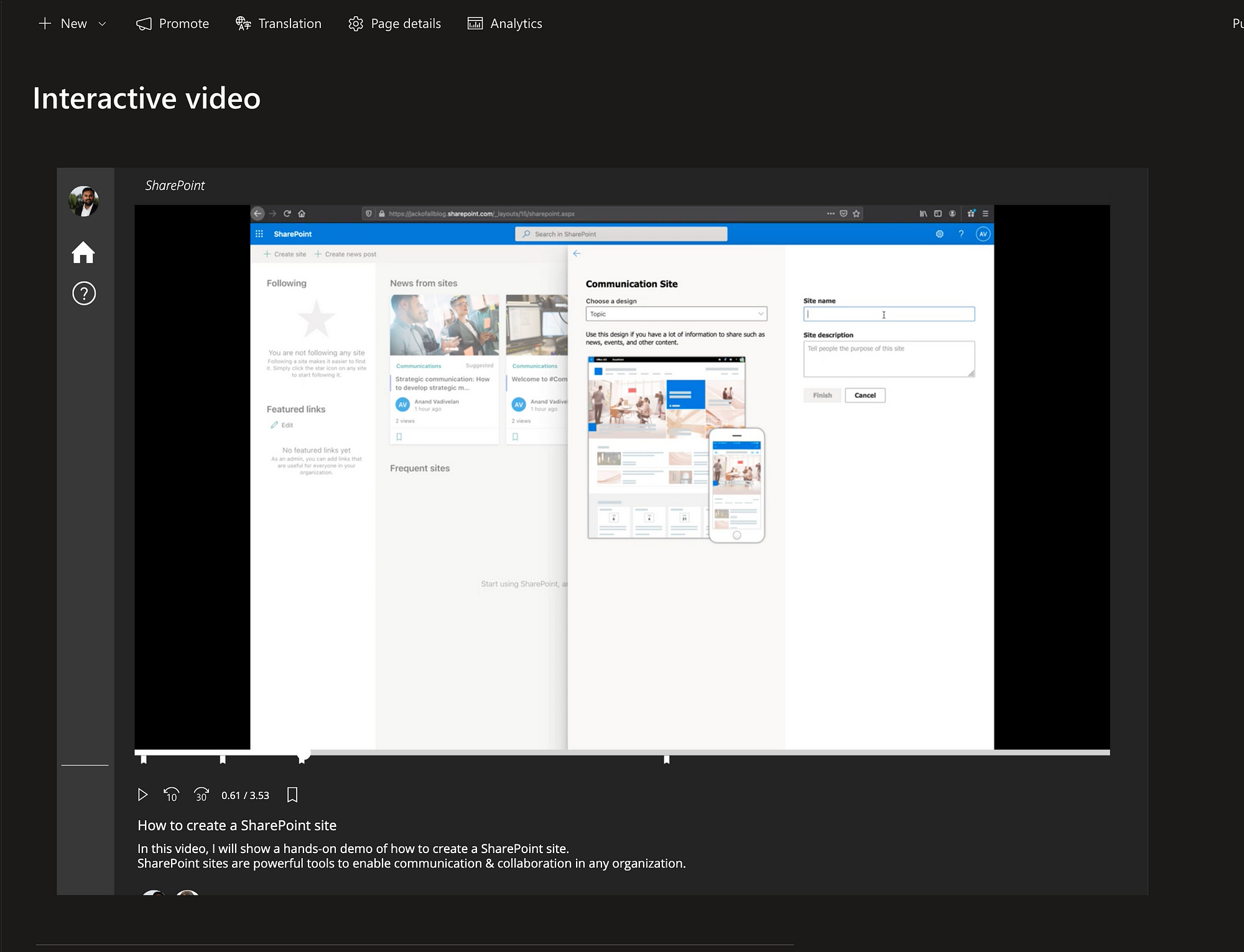
Task: Skip forward 30 seconds
Action: point(201,795)
